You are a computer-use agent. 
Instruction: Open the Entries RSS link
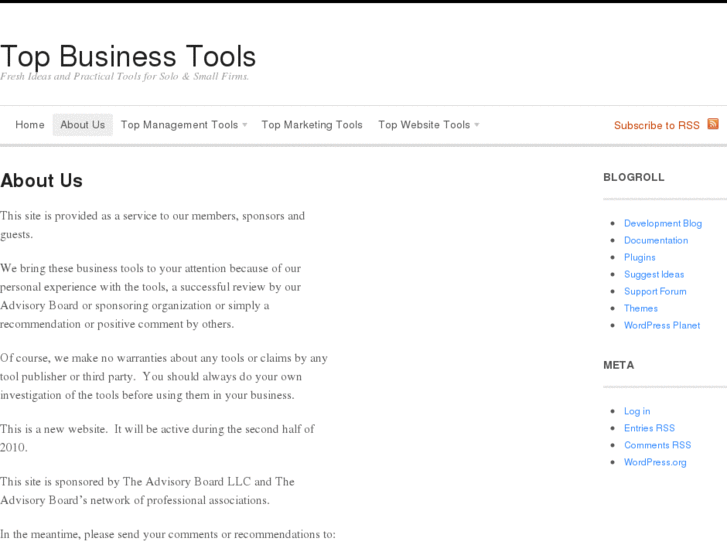click(x=649, y=428)
